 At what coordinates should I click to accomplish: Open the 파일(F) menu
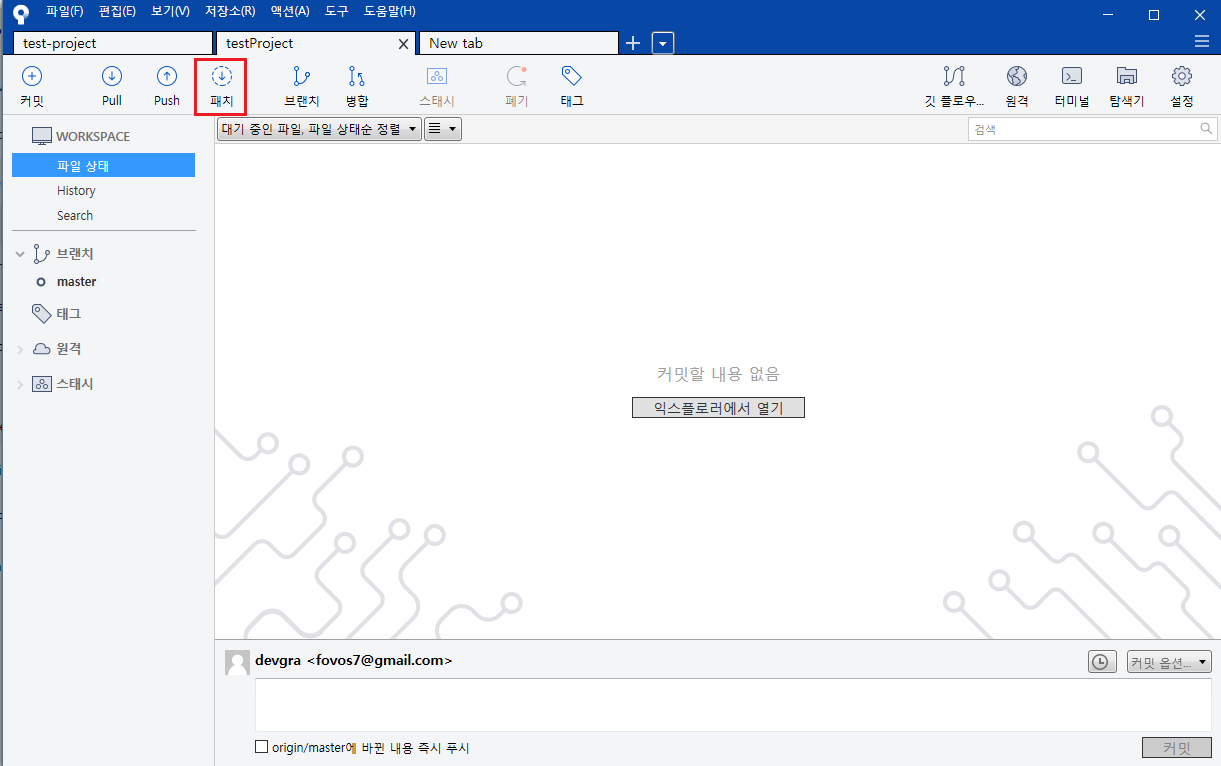tap(65, 11)
